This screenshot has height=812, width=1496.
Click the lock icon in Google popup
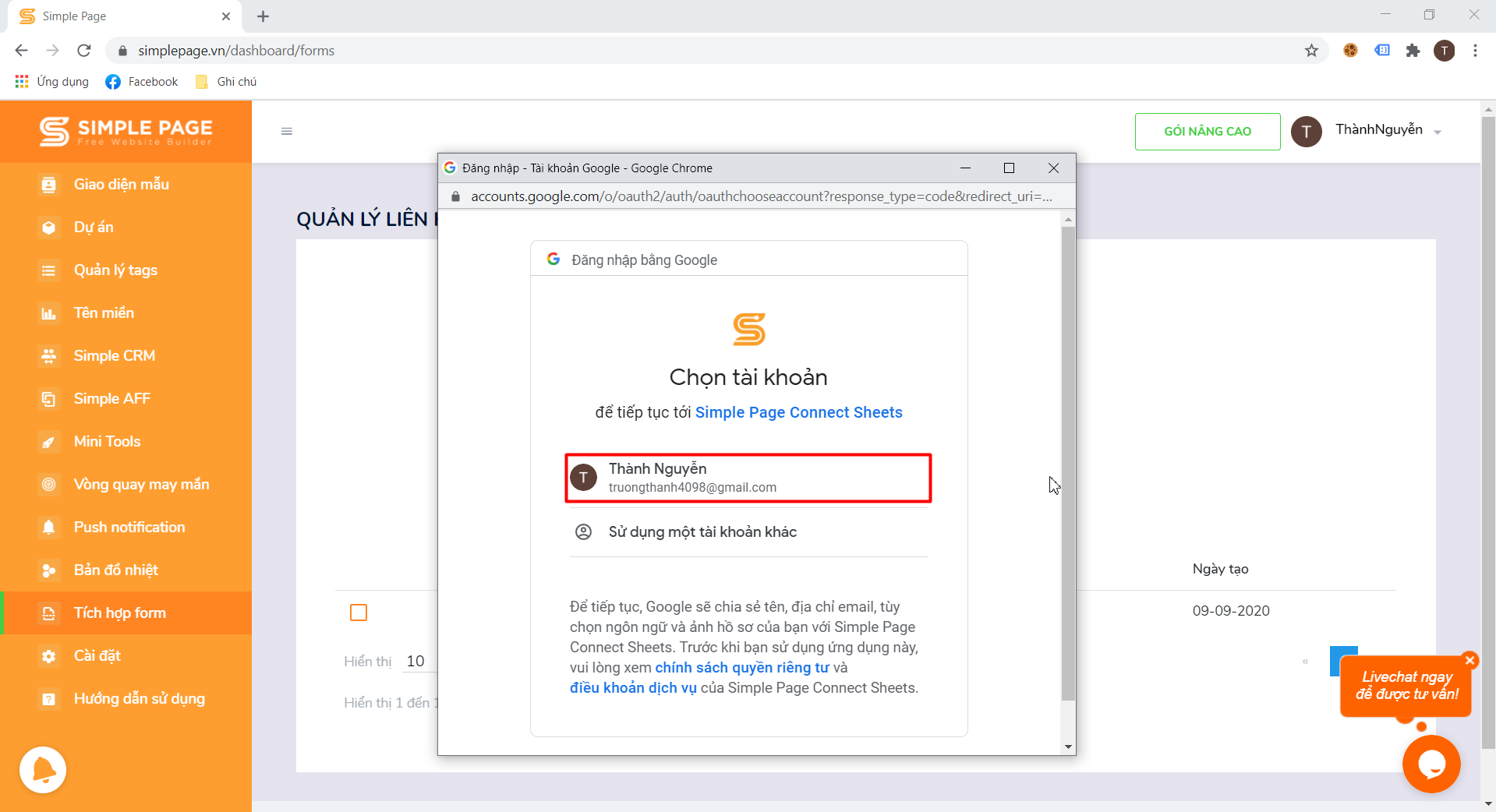[455, 196]
